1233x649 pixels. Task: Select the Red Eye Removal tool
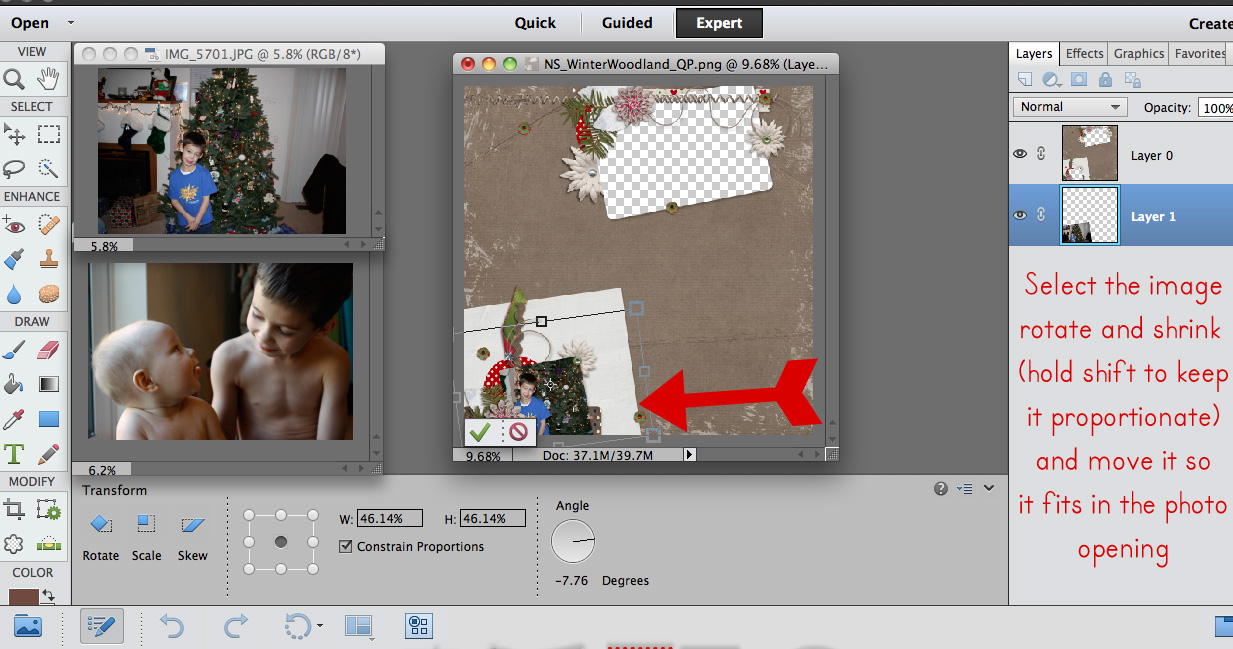tap(14, 225)
